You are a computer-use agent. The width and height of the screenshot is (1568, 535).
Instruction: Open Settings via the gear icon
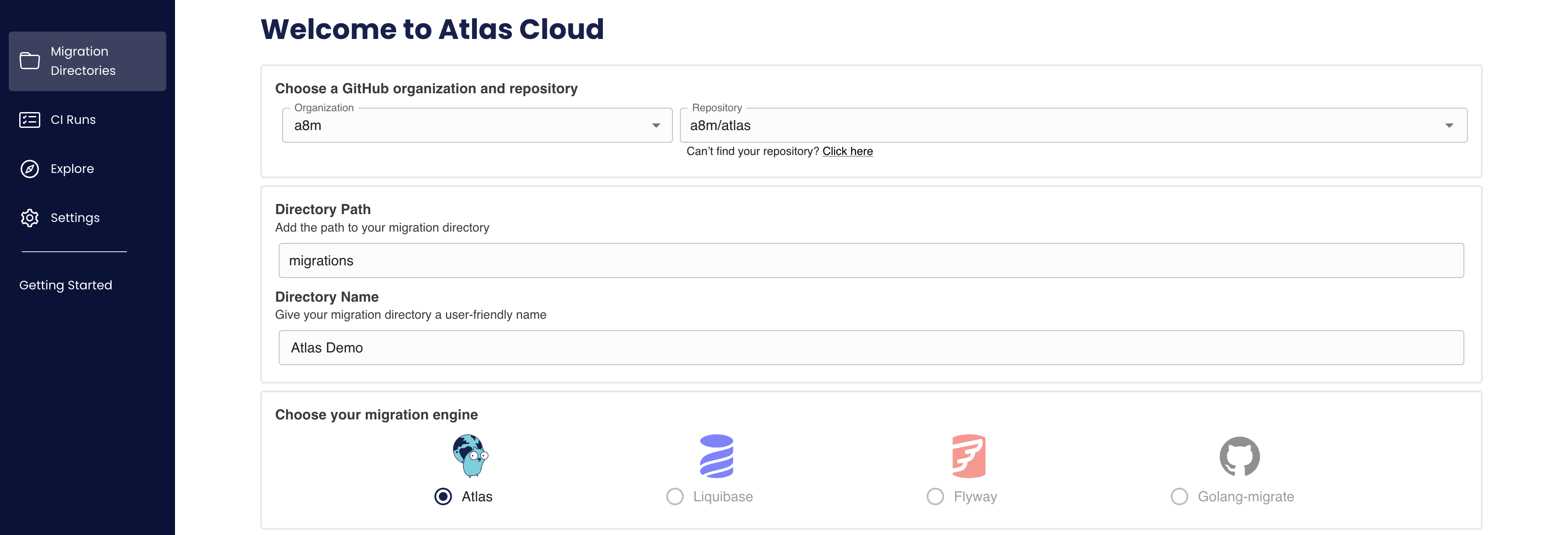click(29, 218)
